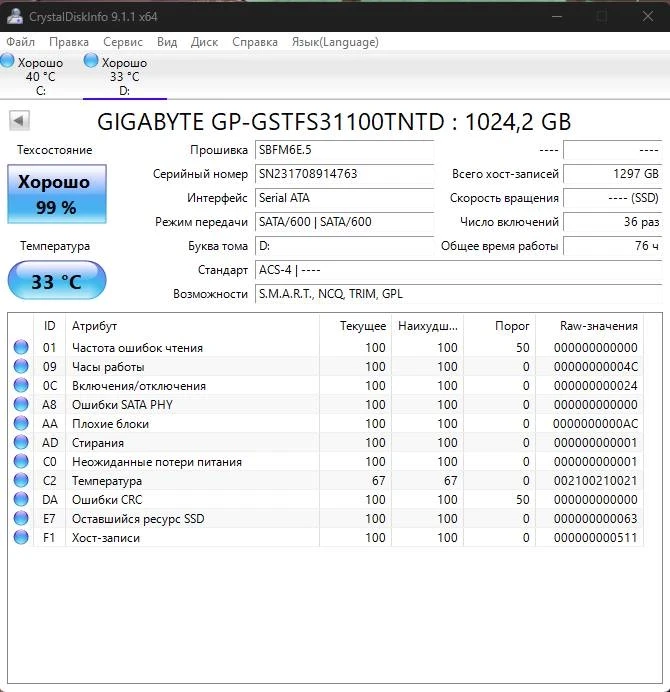Click status circle for attribute A8 row
670x692 pixels.
pyautogui.click(x=21, y=404)
